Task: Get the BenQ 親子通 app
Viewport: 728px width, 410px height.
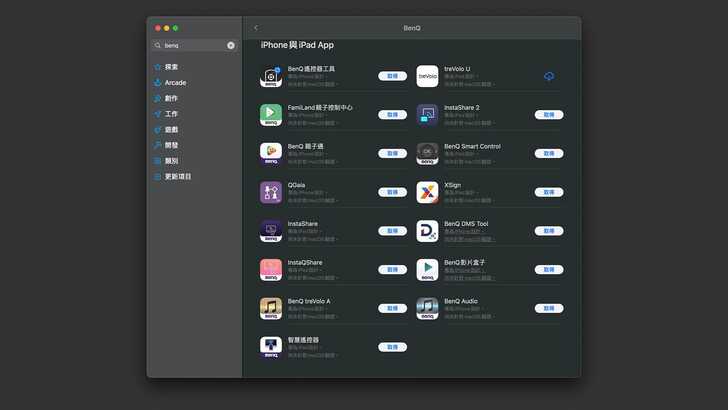Action: pyautogui.click(x=392, y=153)
